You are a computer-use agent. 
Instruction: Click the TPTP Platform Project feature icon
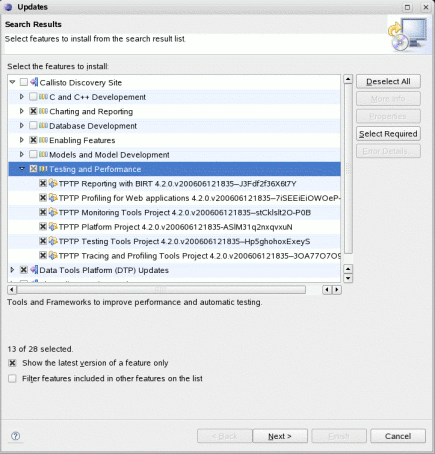pyautogui.click(x=53, y=227)
